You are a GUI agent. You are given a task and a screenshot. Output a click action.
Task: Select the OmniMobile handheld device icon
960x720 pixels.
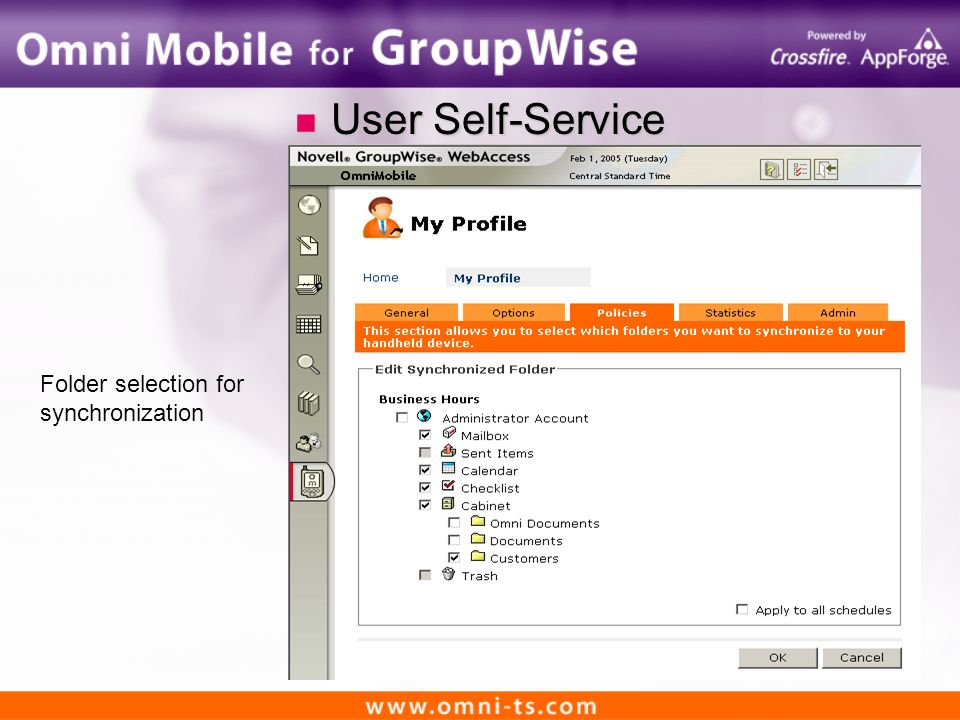(x=312, y=481)
